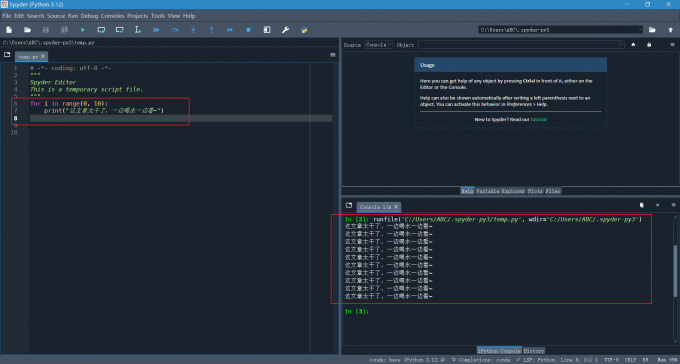Toggle the Help pane lock icon
This screenshot has width=680, height=364.
coord(649,45)
